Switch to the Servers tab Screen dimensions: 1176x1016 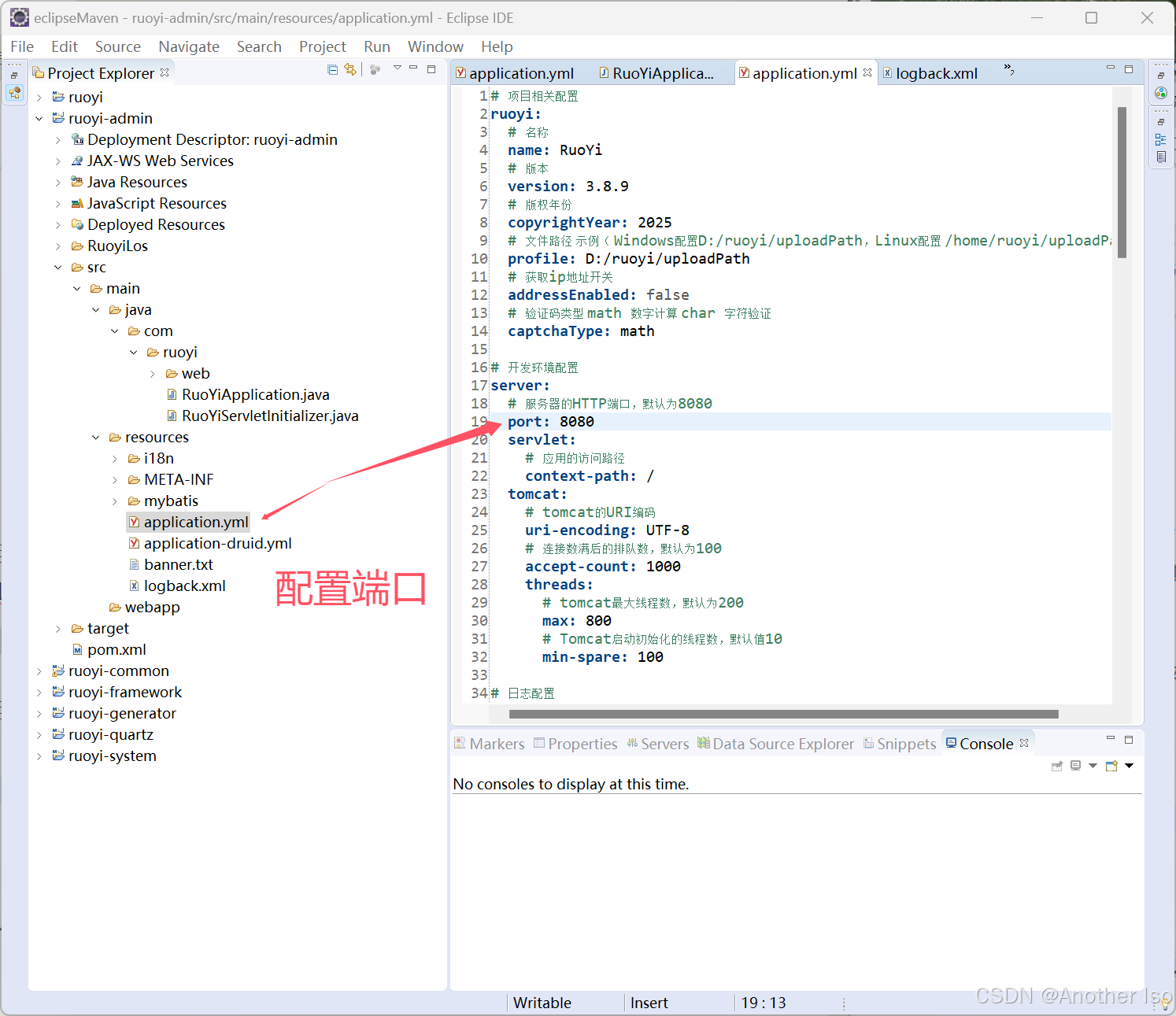click(x=658, y=744)
